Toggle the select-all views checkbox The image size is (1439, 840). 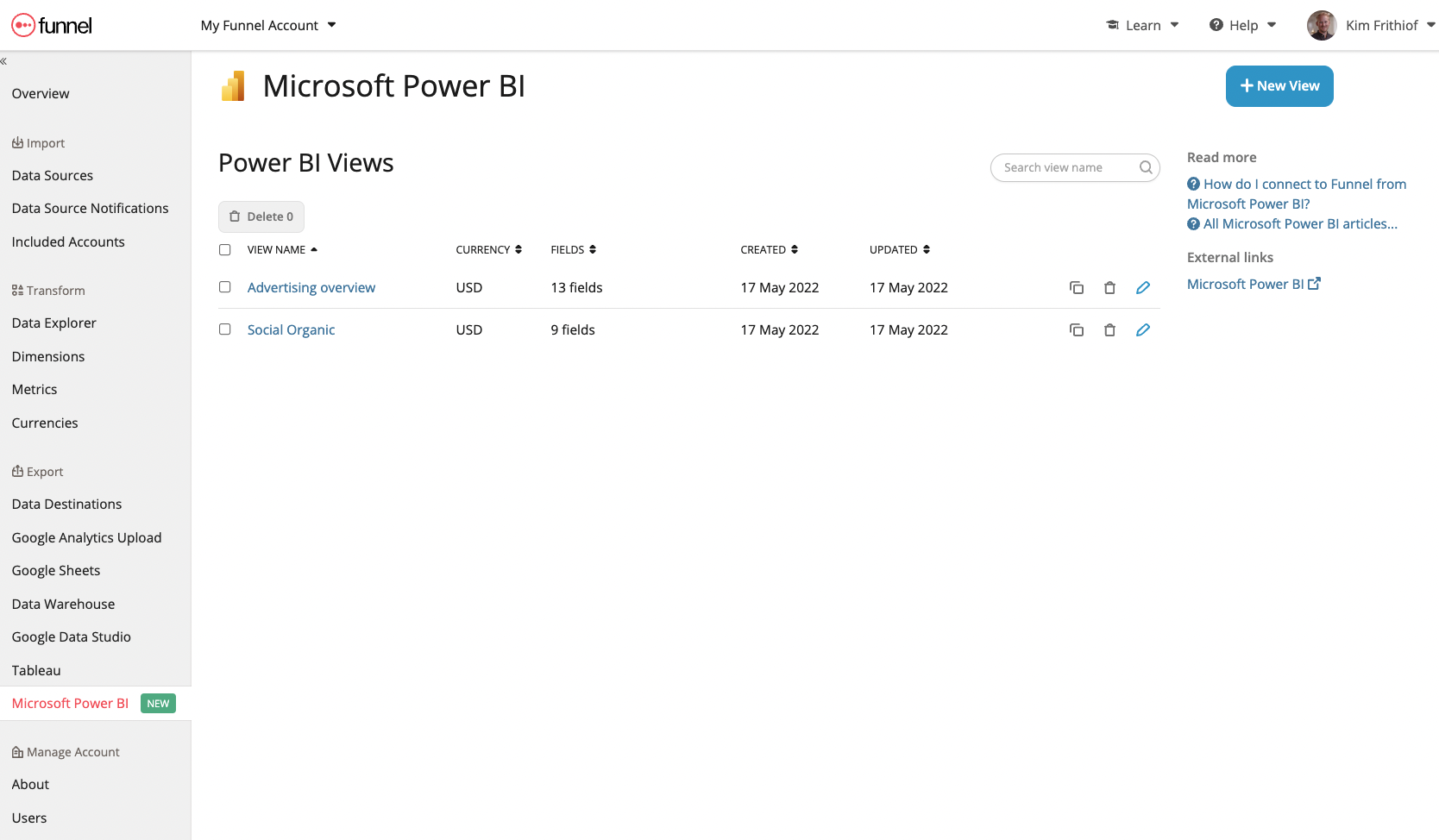click(225, 250)
